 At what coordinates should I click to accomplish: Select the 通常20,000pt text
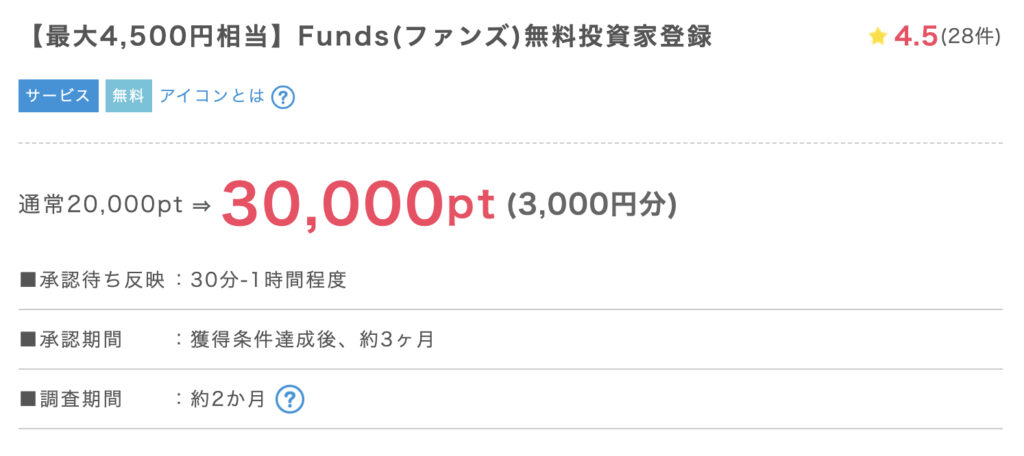click(101, 204)
